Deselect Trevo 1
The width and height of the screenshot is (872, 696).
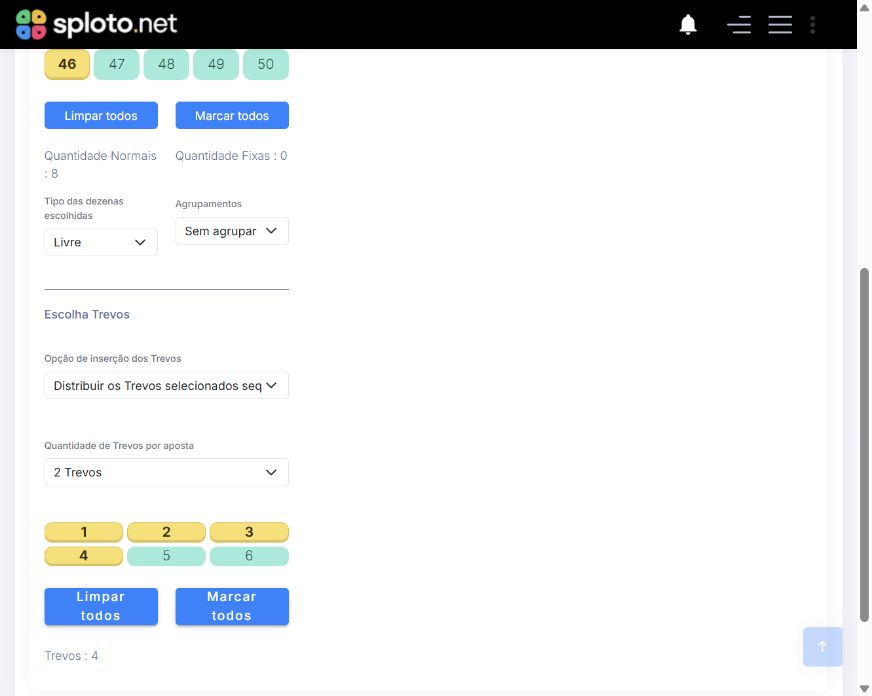[x=83, y=532]
